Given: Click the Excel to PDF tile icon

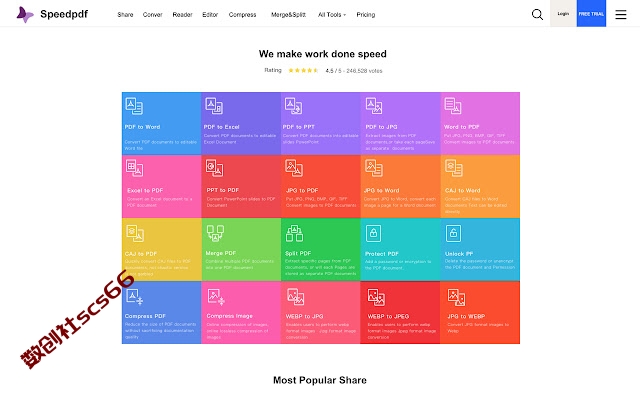Looking at the screenshot, I should (134, 168).
